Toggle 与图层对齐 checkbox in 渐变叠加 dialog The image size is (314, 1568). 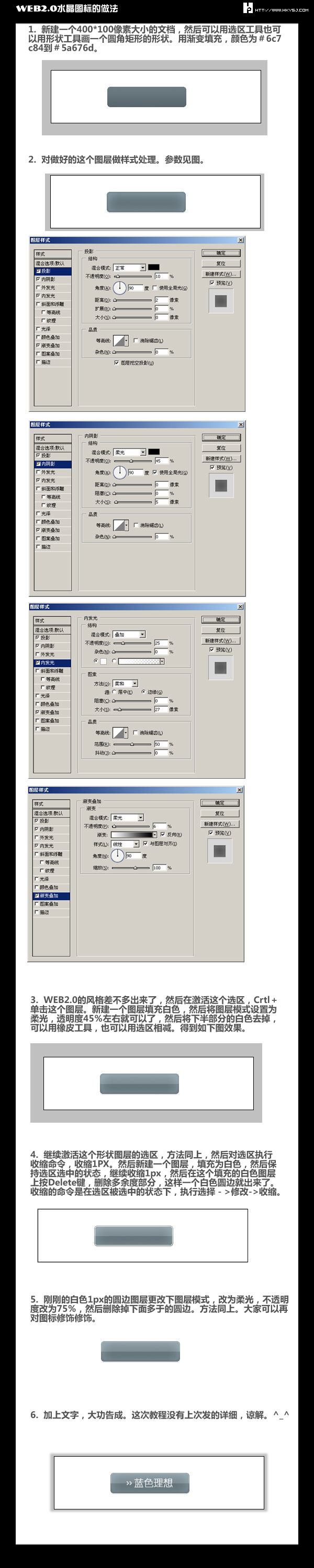click(x=145, y=843)
